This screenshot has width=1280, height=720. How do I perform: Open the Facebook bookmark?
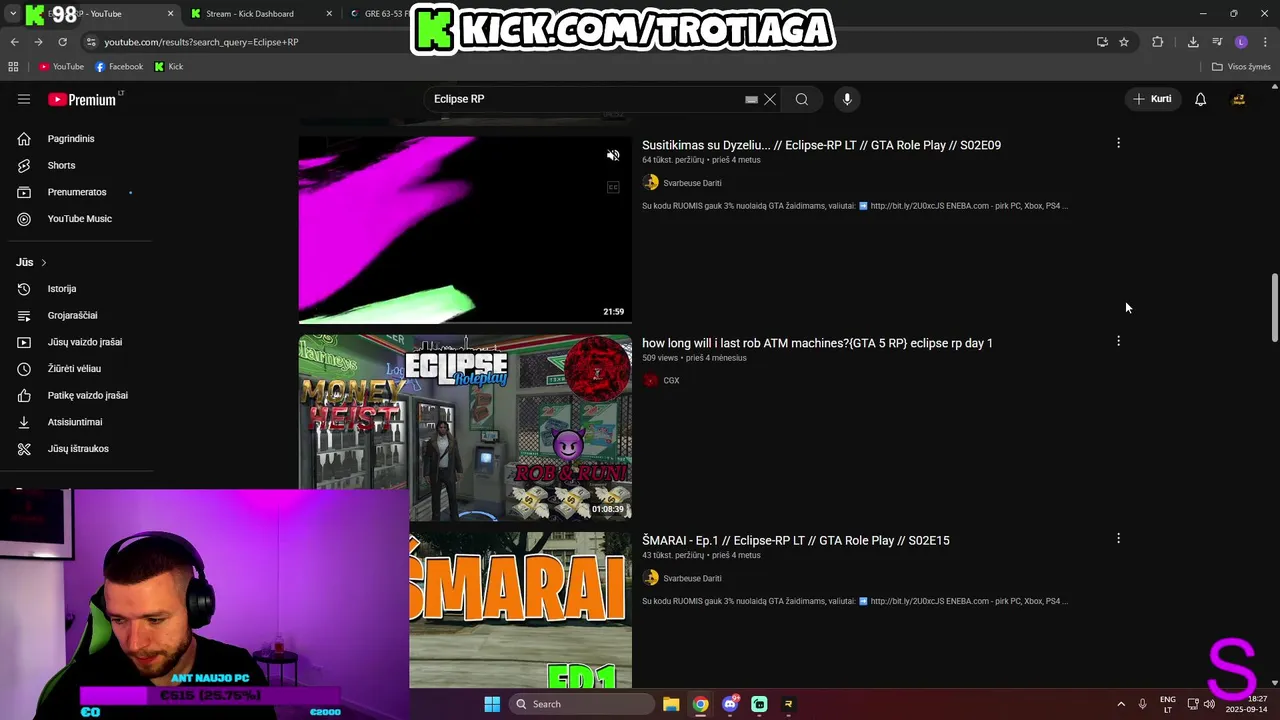click(x=119, y=67)
